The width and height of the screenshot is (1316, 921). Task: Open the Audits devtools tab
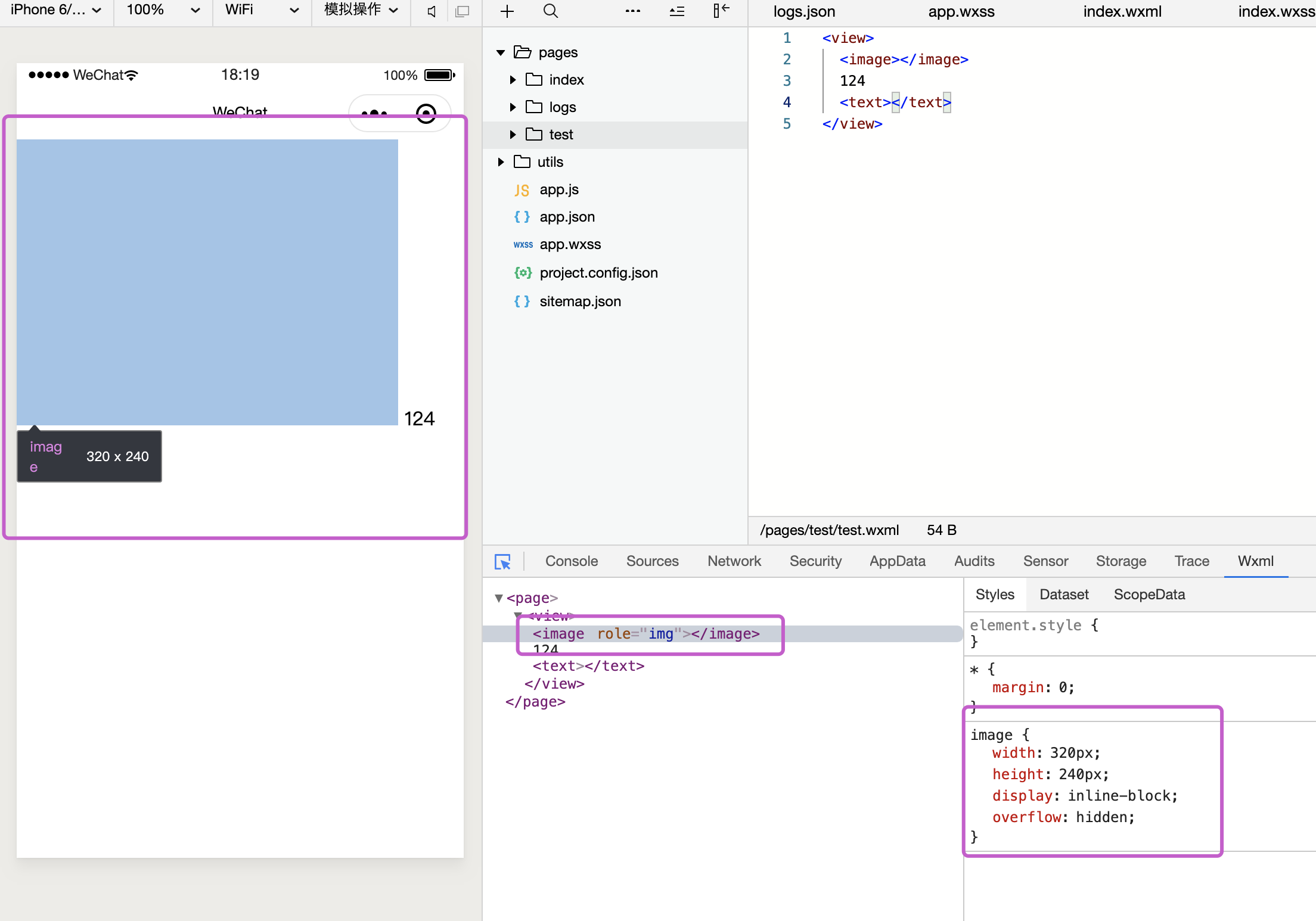coord(974,561)
